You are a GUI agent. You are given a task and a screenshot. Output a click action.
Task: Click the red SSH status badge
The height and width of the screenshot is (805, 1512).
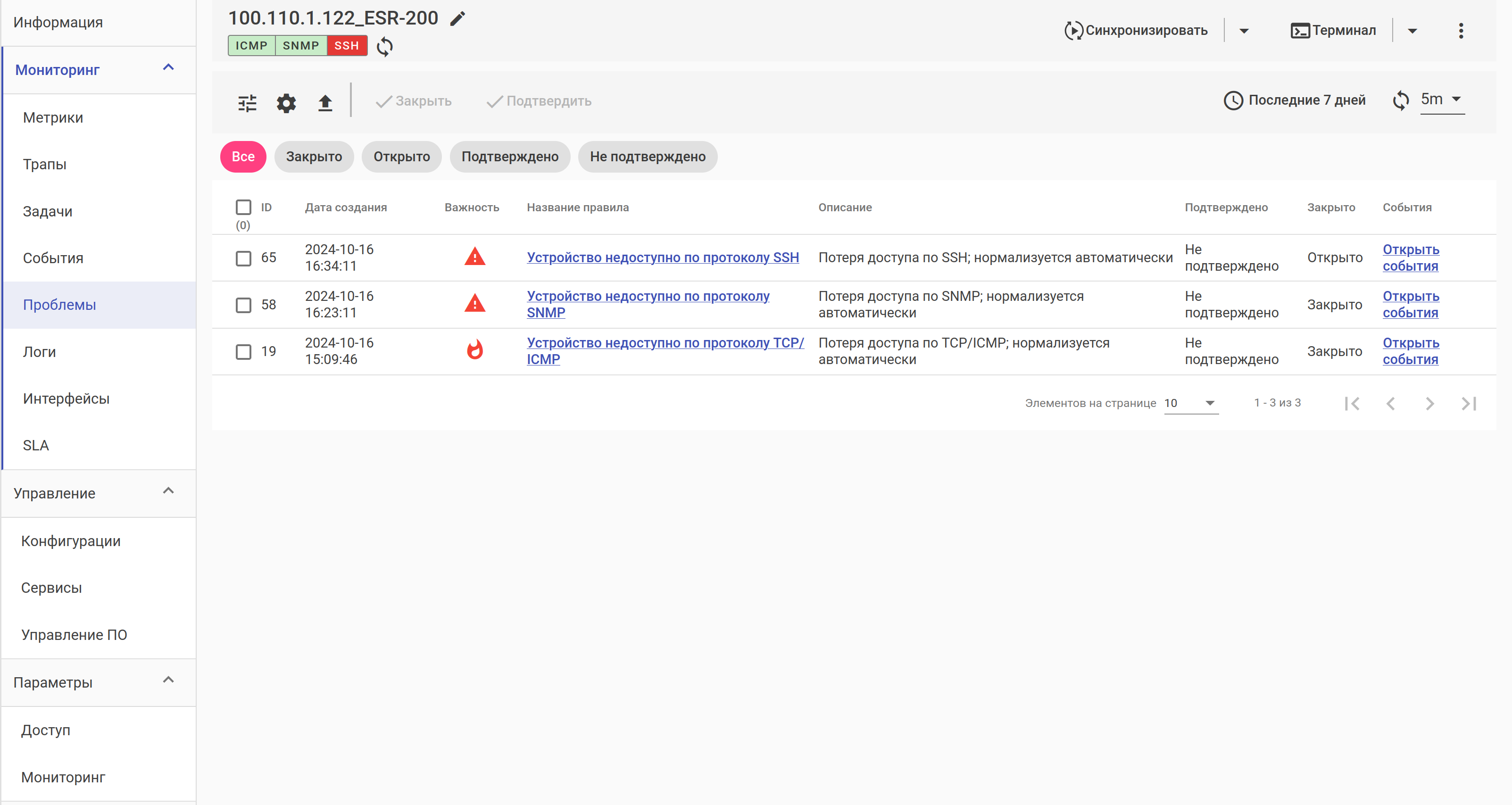346,46
